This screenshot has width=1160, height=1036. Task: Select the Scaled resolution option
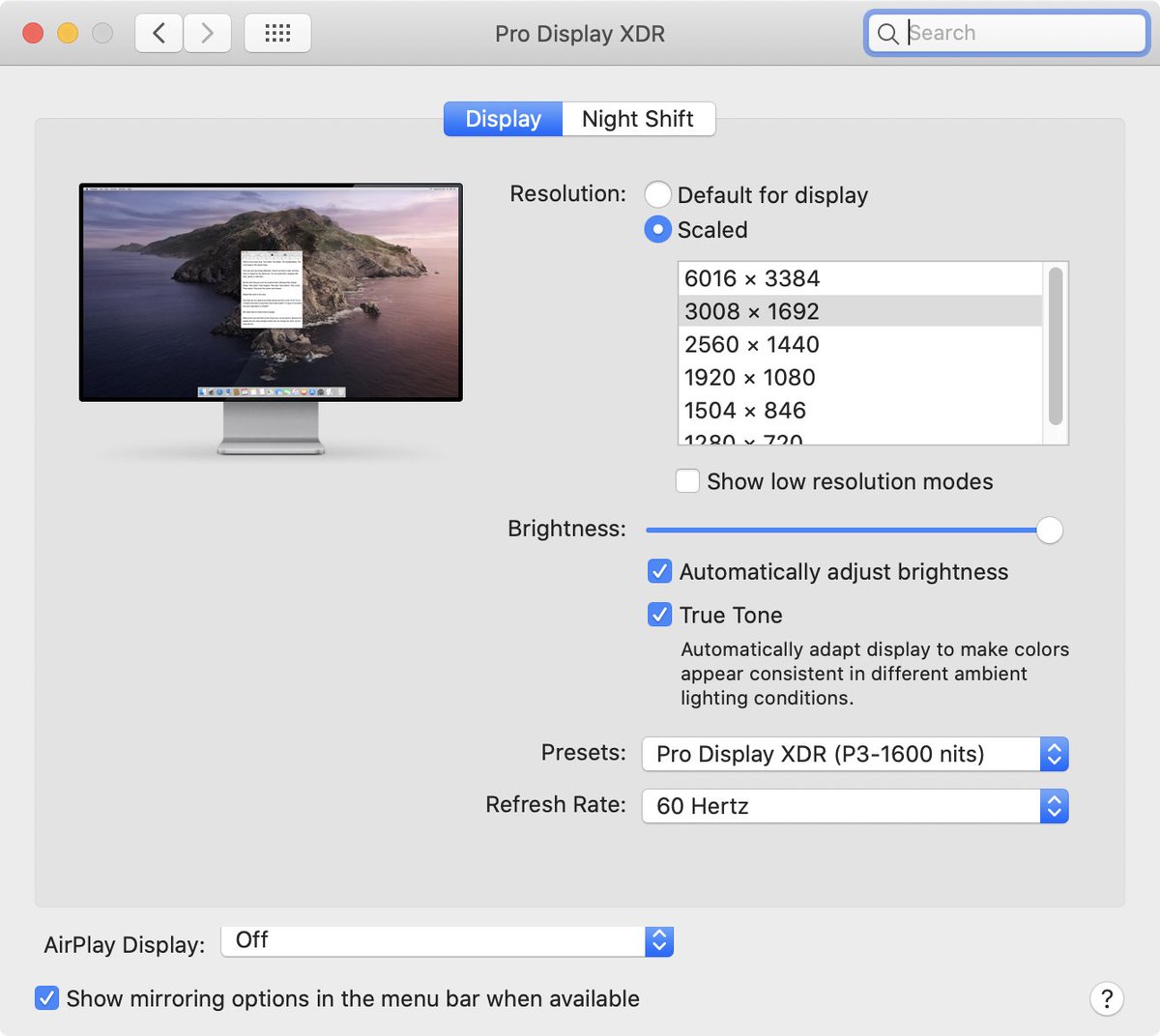[657, 229]
